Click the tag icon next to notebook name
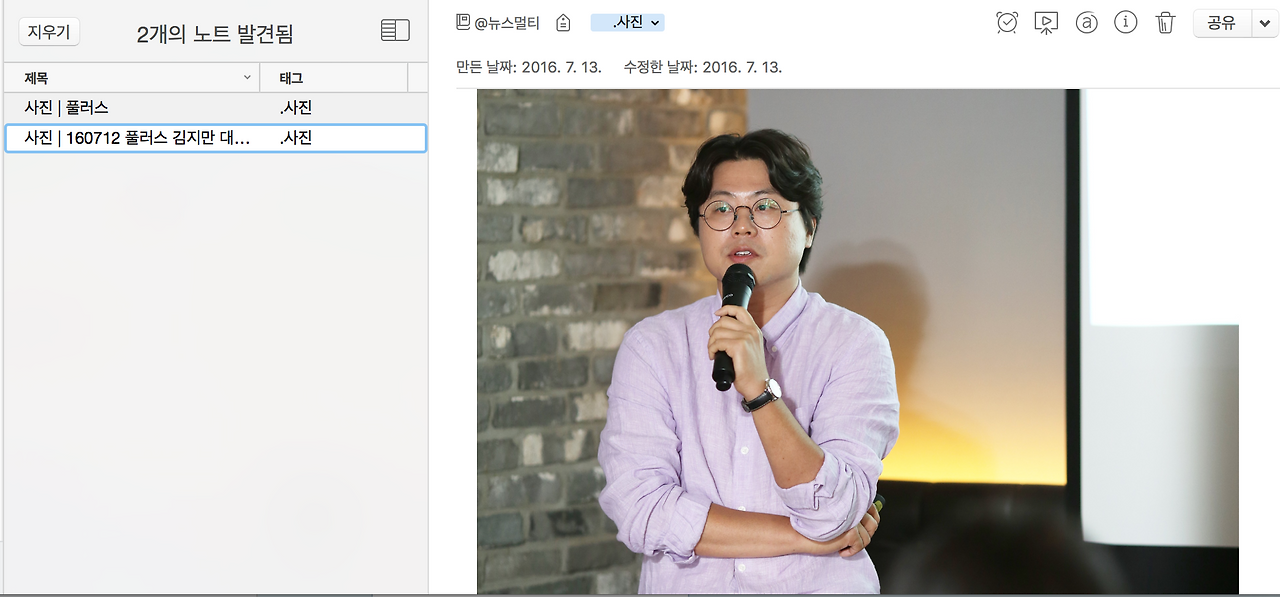The width and height of the screenshot is (1280, 597). [x=564, y=23]
